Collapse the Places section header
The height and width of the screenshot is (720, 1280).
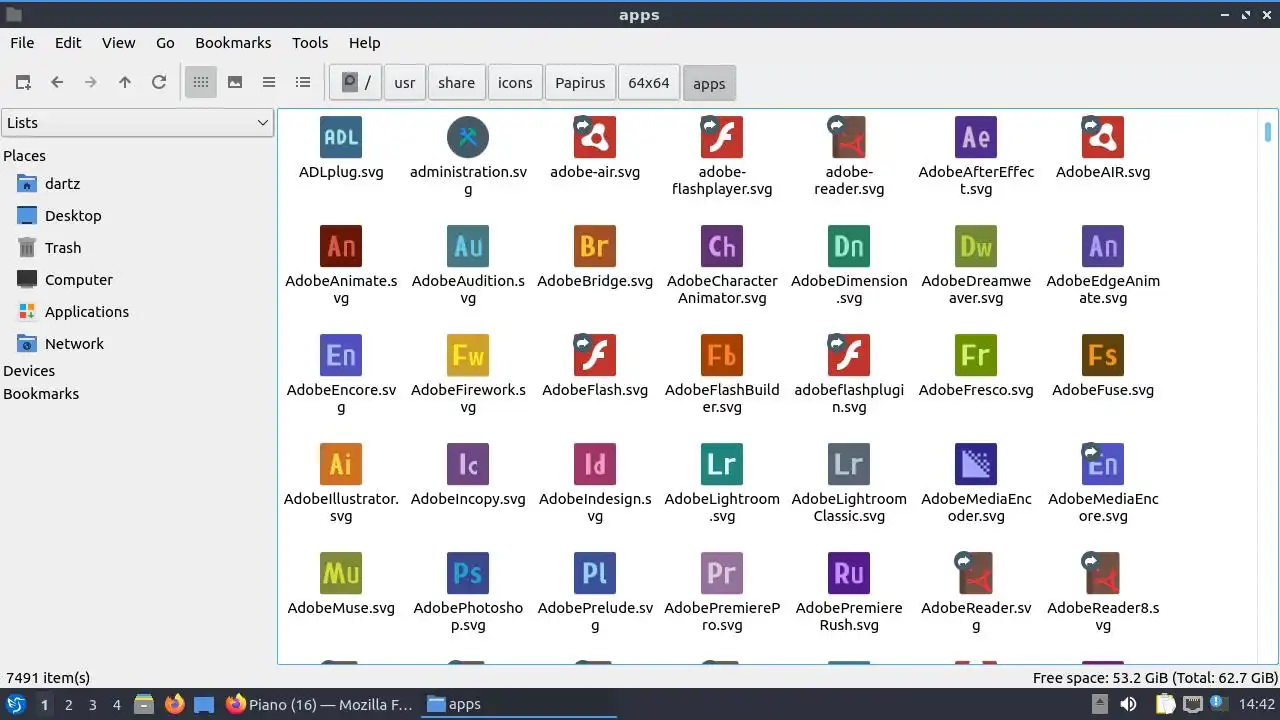[25, 156]
